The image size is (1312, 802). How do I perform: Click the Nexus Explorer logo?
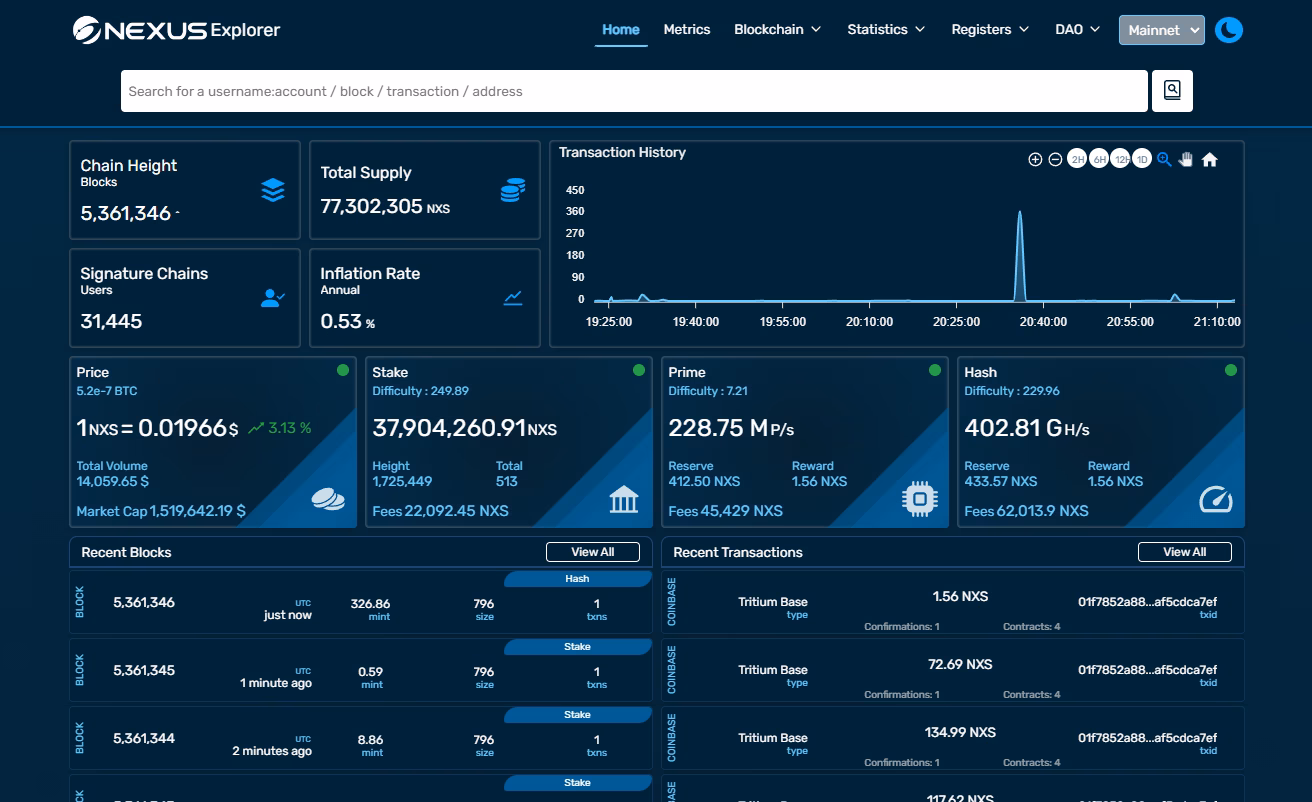coord(177,30)
